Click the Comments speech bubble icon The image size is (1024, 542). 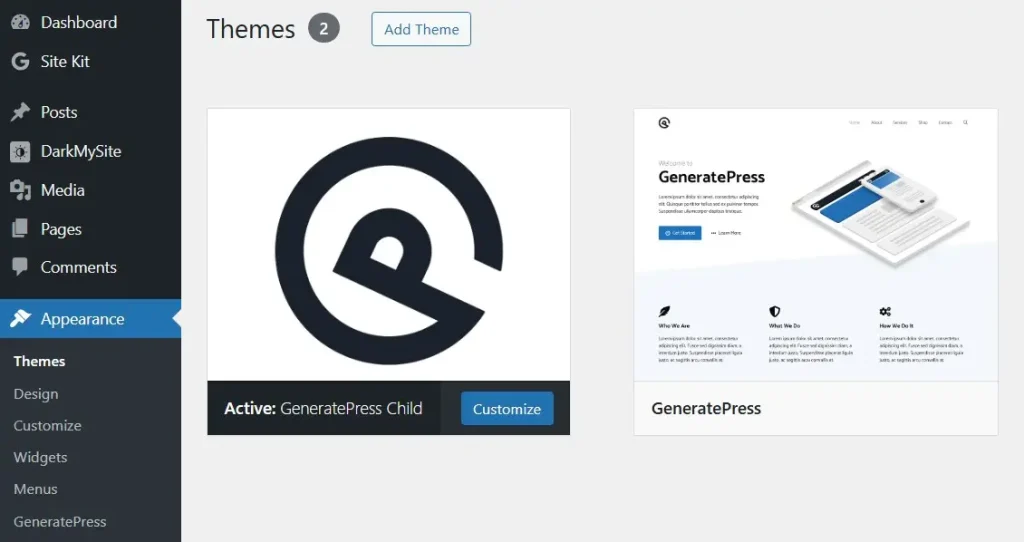tap(20, 266)
